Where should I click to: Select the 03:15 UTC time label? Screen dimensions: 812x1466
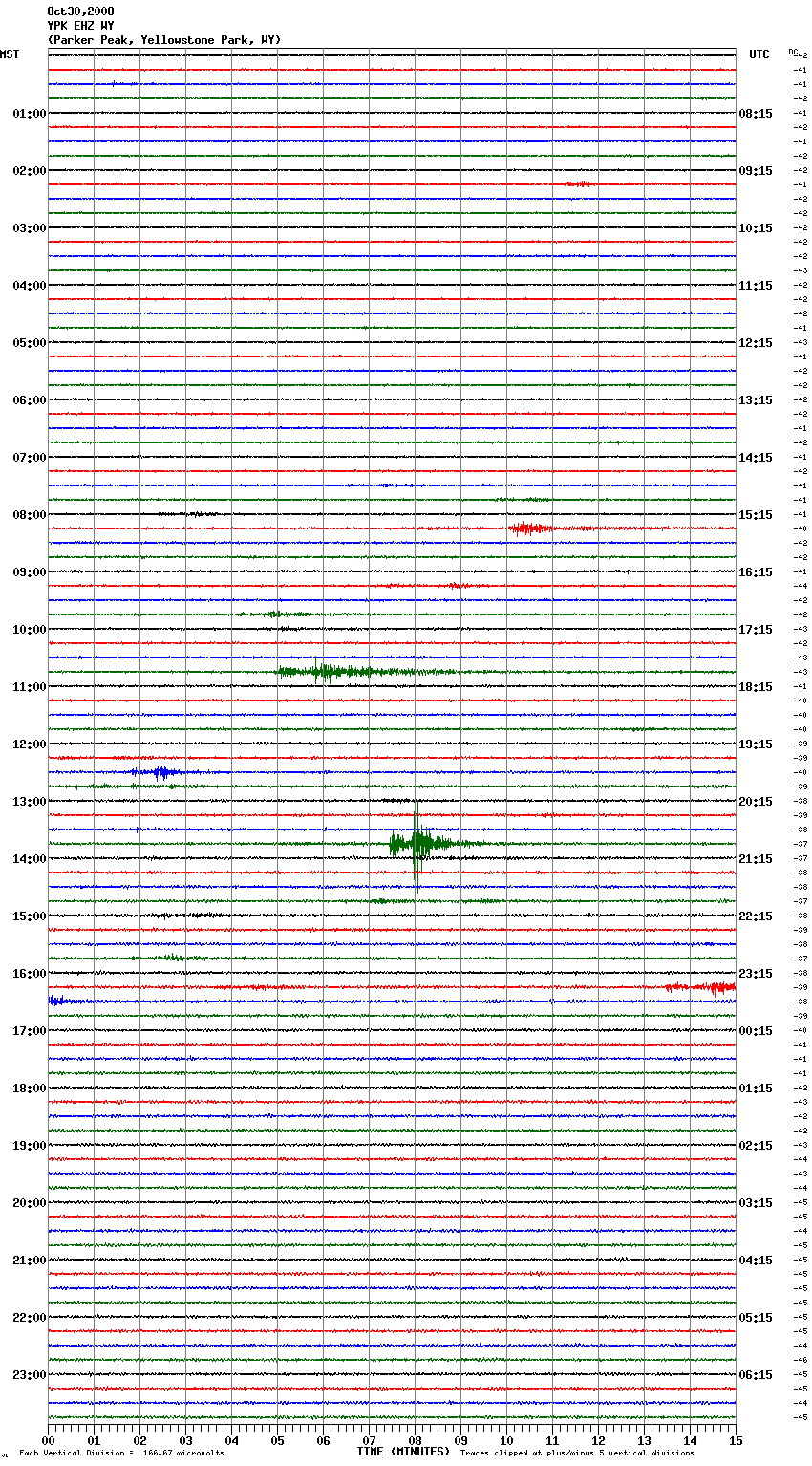pyautogui.click(x=756, y=1203)
